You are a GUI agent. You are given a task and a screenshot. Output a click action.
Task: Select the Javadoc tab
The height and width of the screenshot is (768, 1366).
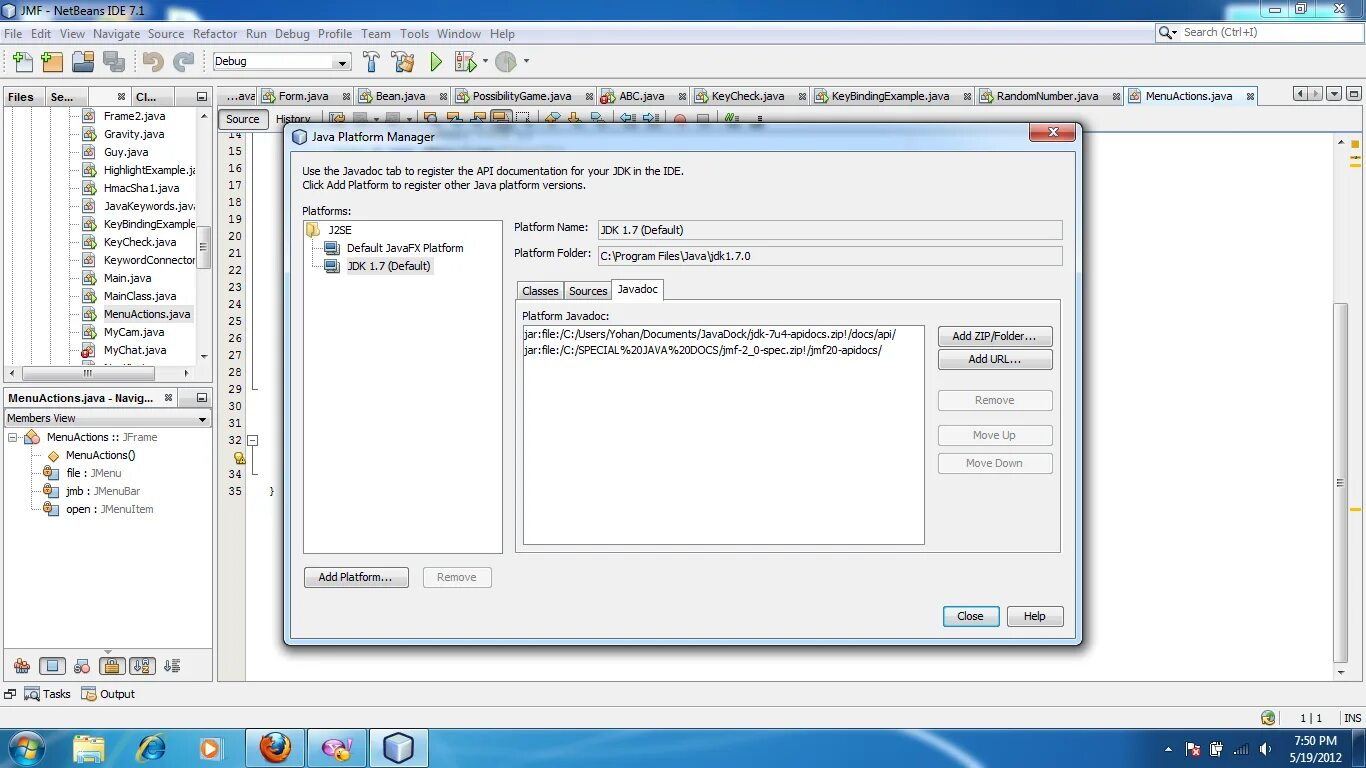(x=638, y=289)
